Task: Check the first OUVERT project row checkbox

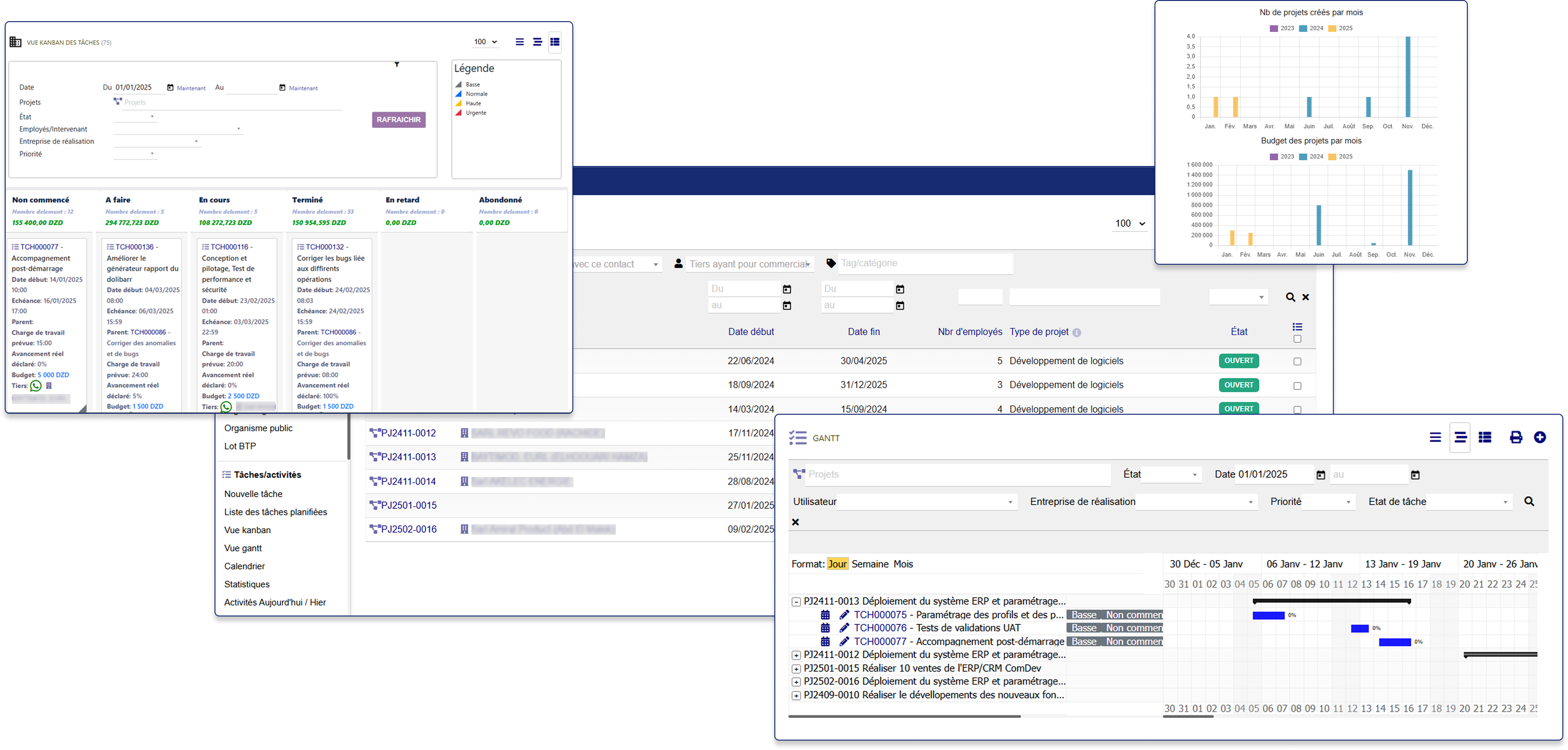Action: pyautogui.click(x=1297, y=361)
